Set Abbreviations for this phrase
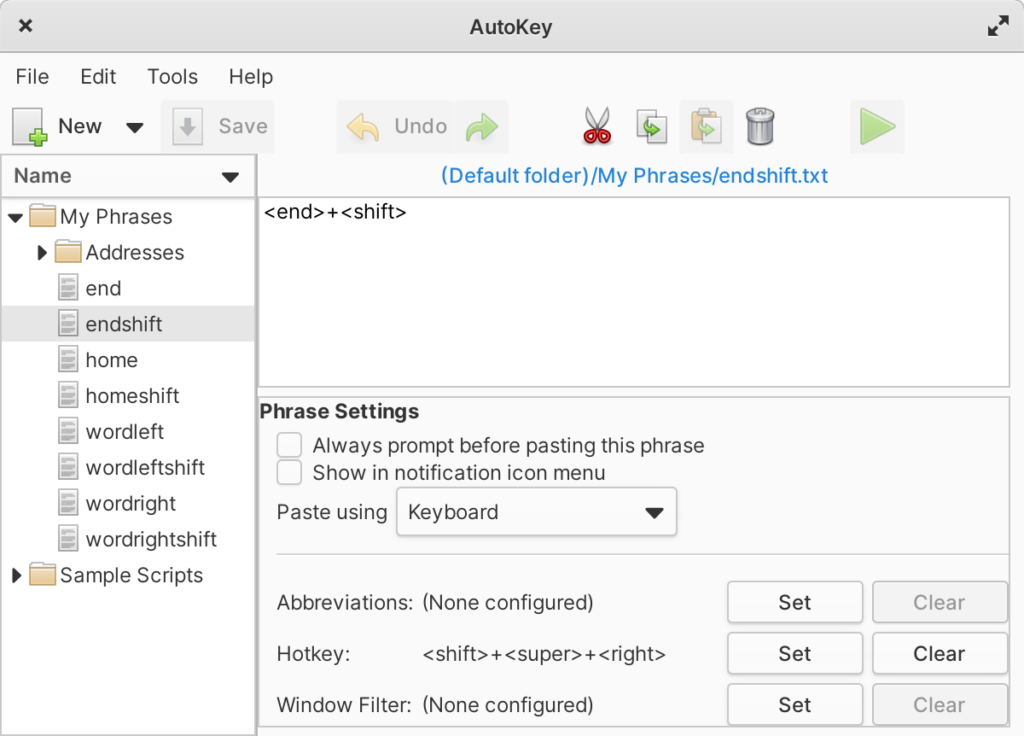This screenshot has width=1024, height=736. [795, 602]
